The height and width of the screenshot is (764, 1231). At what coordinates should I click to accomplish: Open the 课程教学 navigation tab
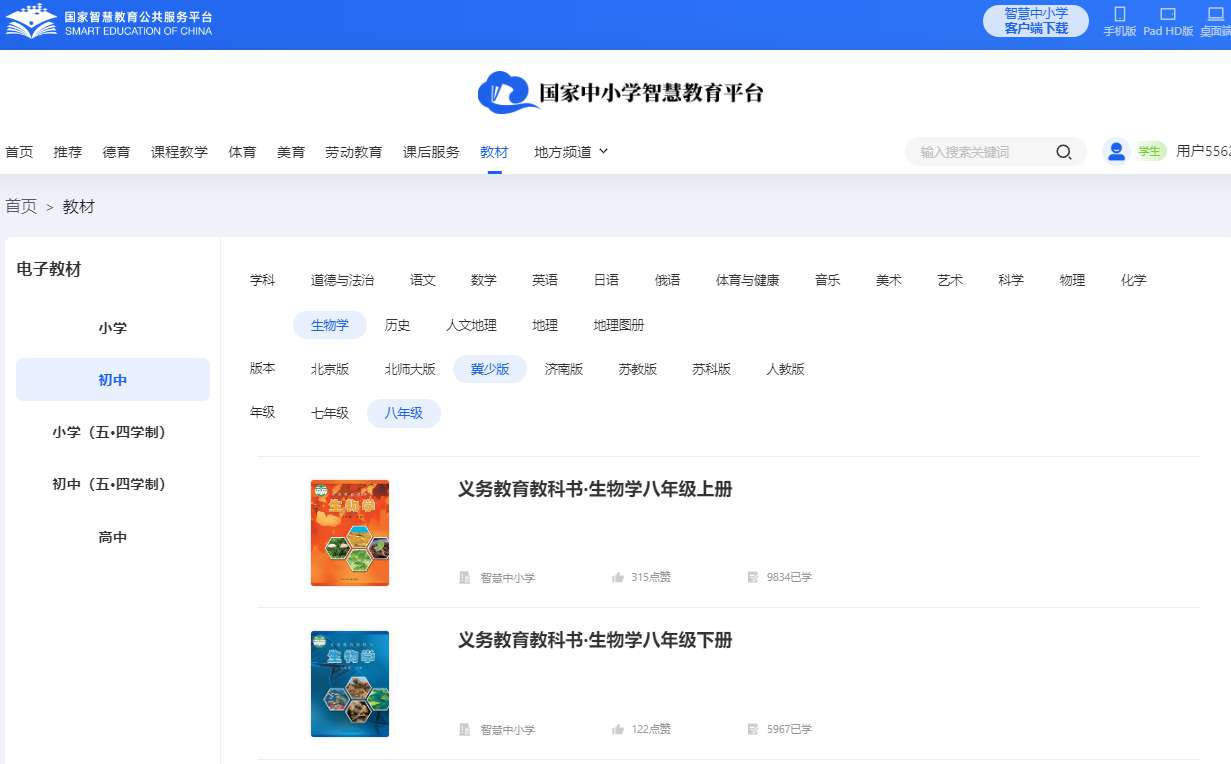pyautogui.click(x=179, y=152)
